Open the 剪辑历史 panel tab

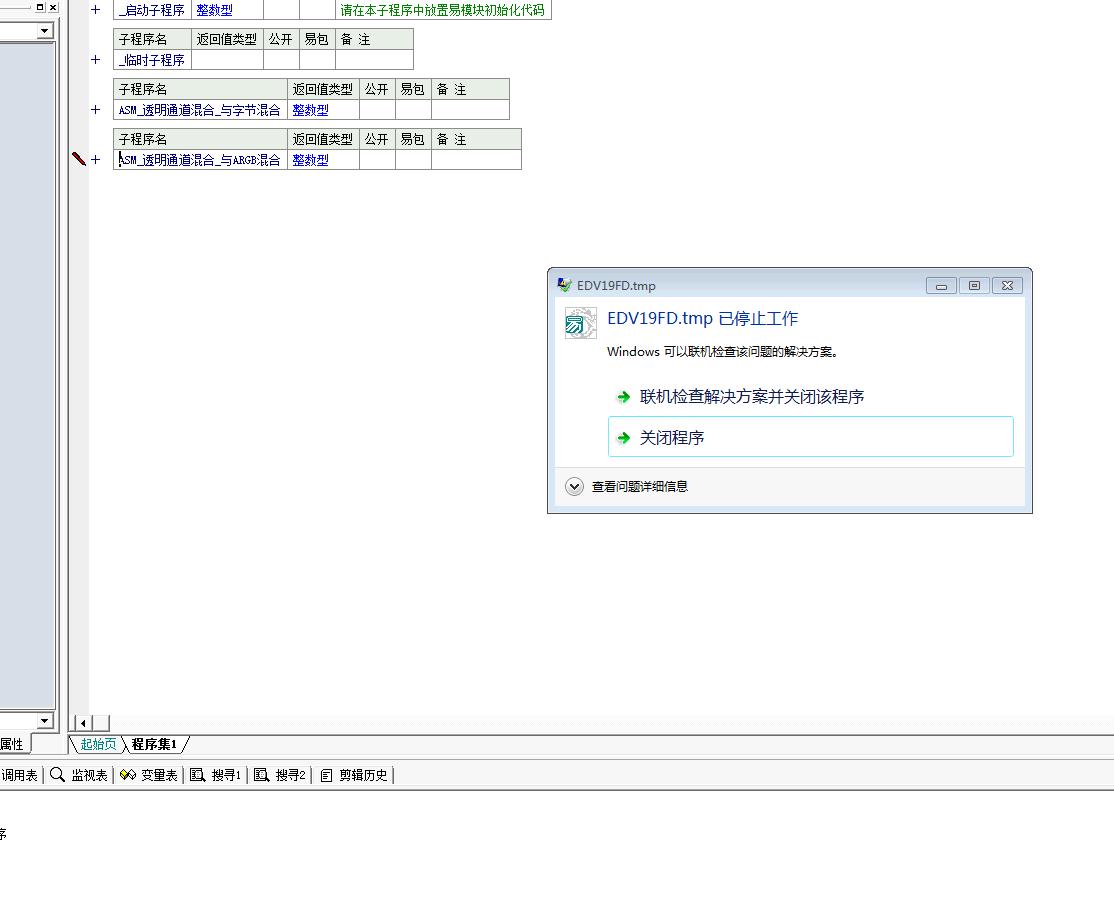(x=354, y=775)
